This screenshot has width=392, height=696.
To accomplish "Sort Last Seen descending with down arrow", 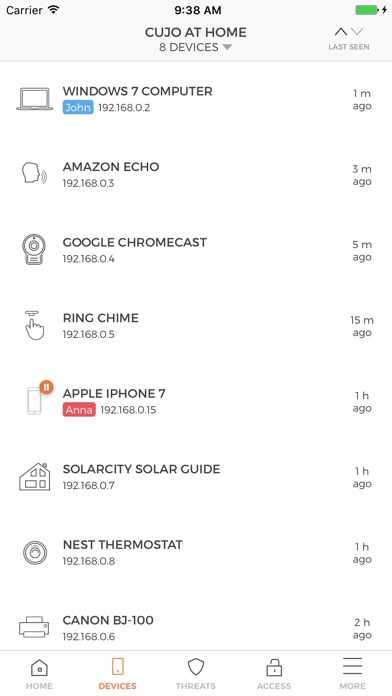I will tap(357, 32).
